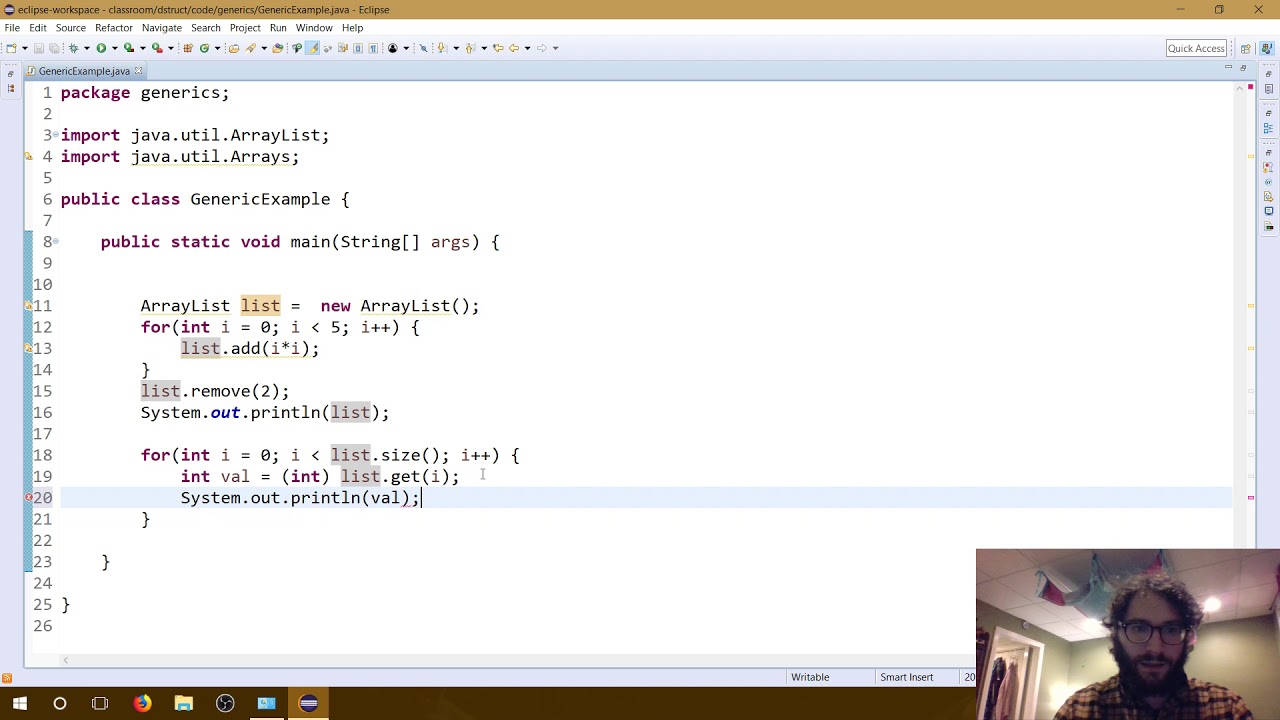Run the program with the green Run icon
Viewport: 1280px width, 720px height.
(x=101, y=48)
